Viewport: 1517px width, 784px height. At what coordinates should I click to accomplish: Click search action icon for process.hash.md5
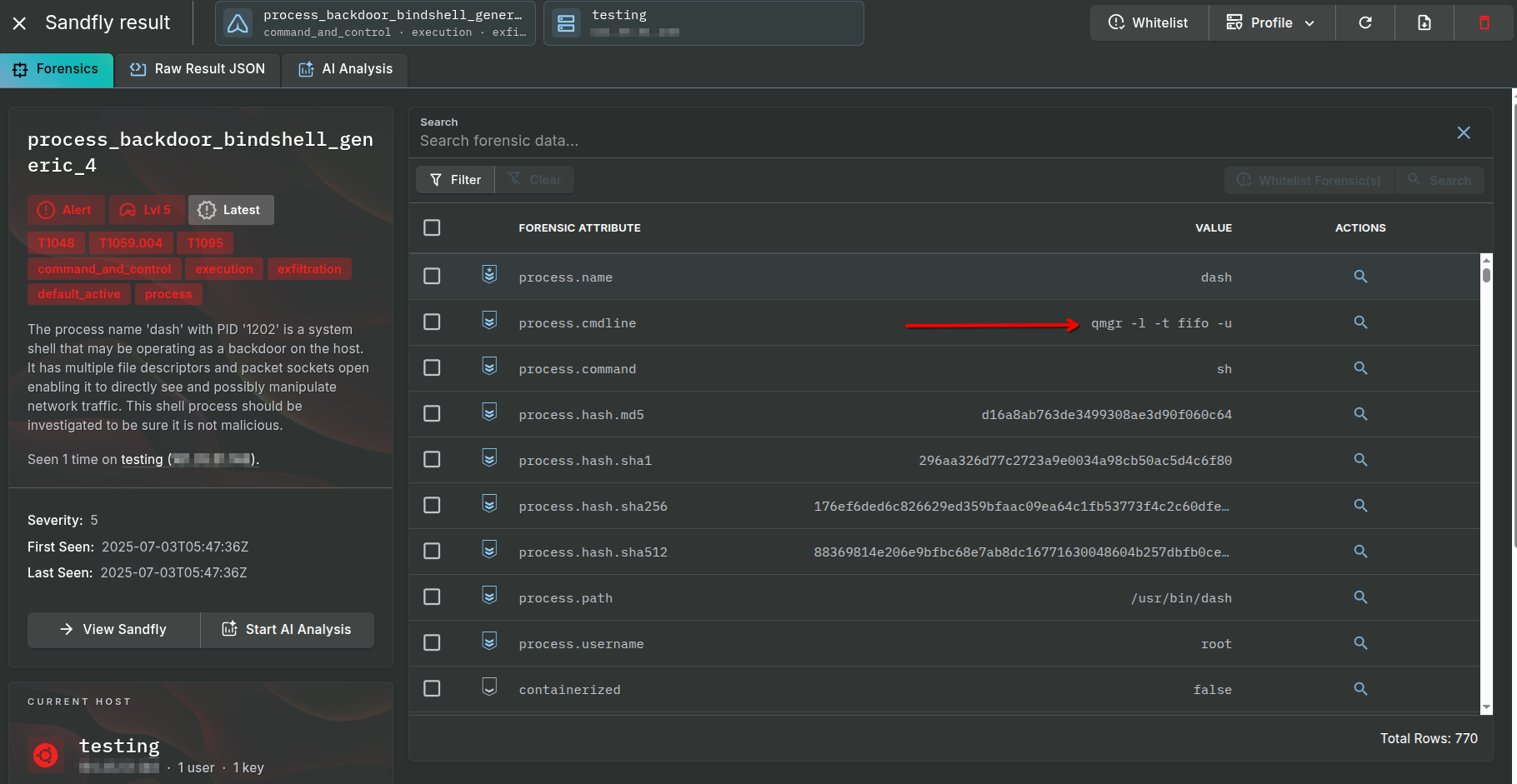point(1360,414)
